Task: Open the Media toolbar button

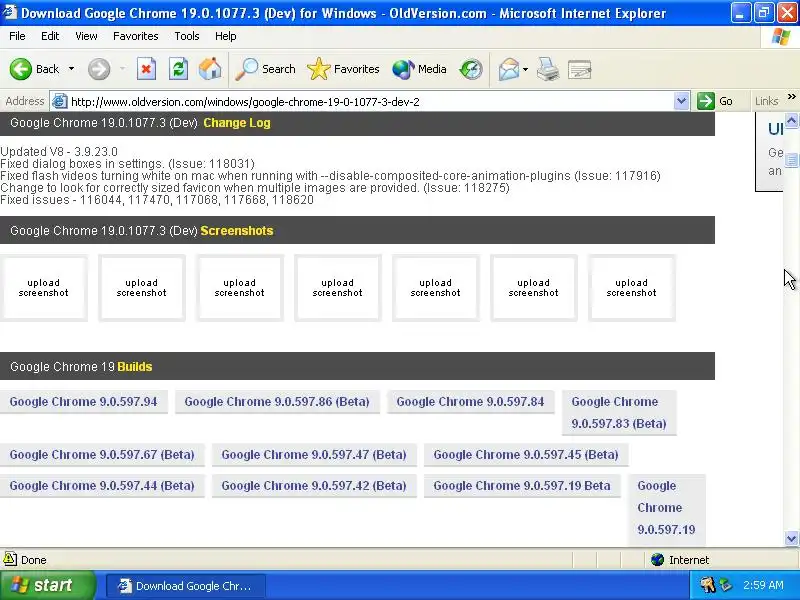Action: tap(419, 69)
